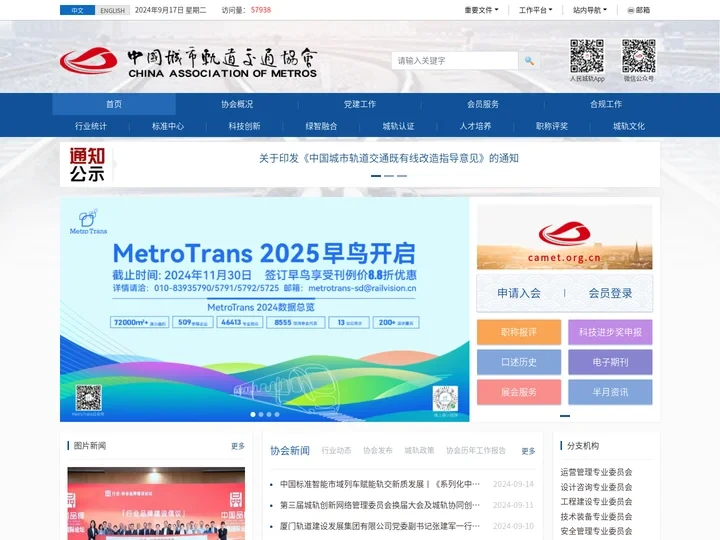Click the blue 口述历史 button
Image resolution: width=720 pixels, height=540 pixels.
point(519,362)
